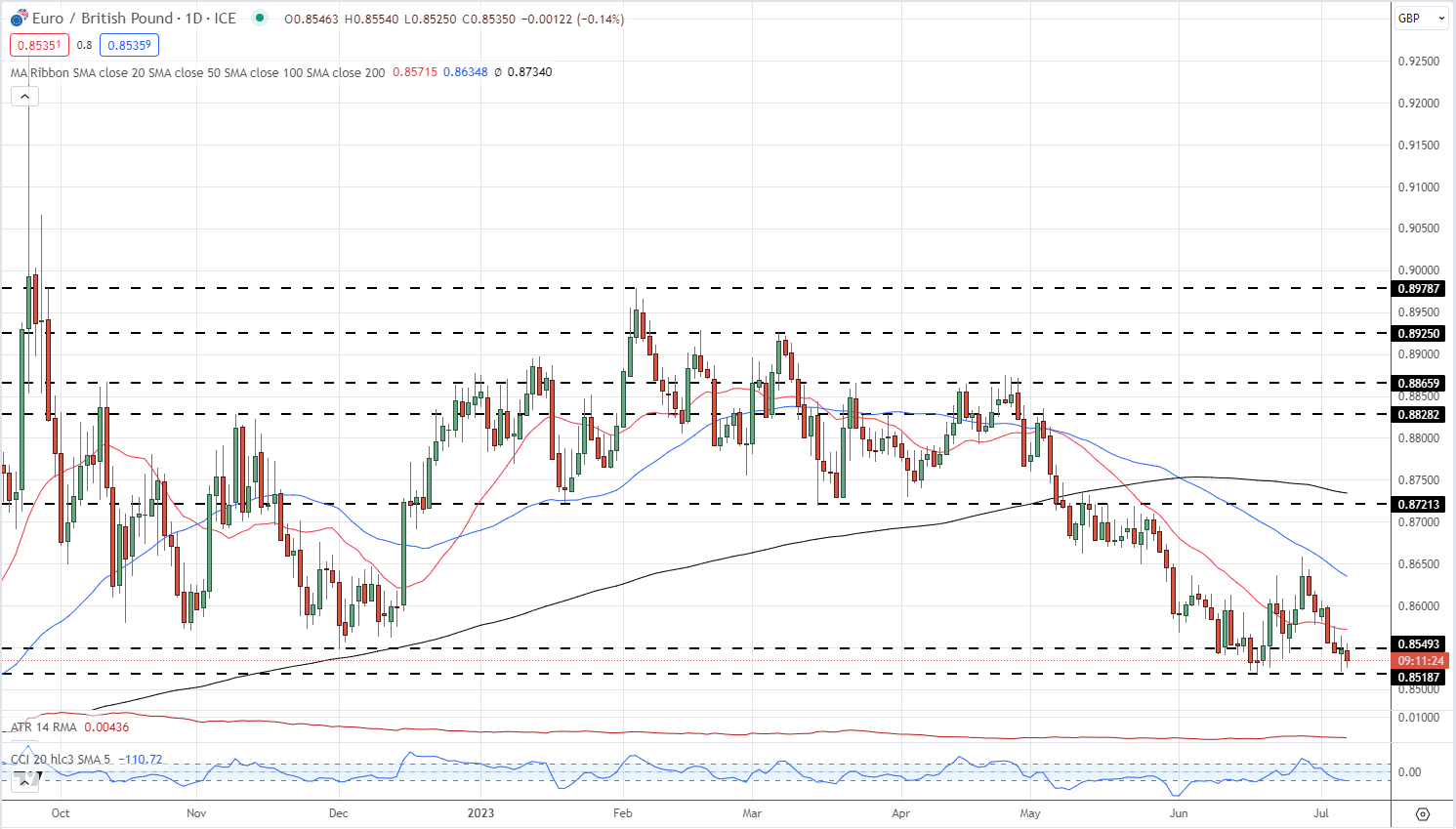Viewport: 1456px width, 829px height.
Task: Click the black SMA value 0.87340
Action: [x=529, y=72]
